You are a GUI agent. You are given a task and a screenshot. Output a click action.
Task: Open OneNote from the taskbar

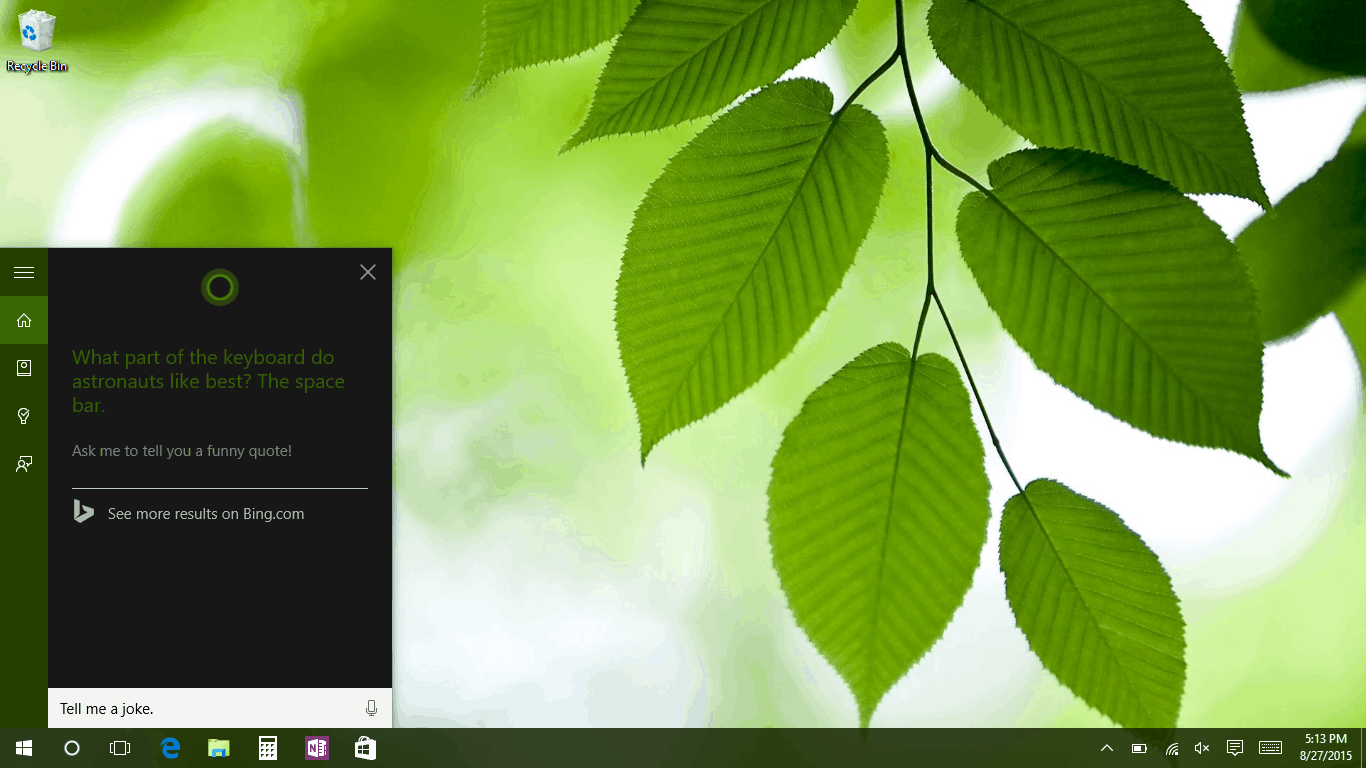(316, 747)
